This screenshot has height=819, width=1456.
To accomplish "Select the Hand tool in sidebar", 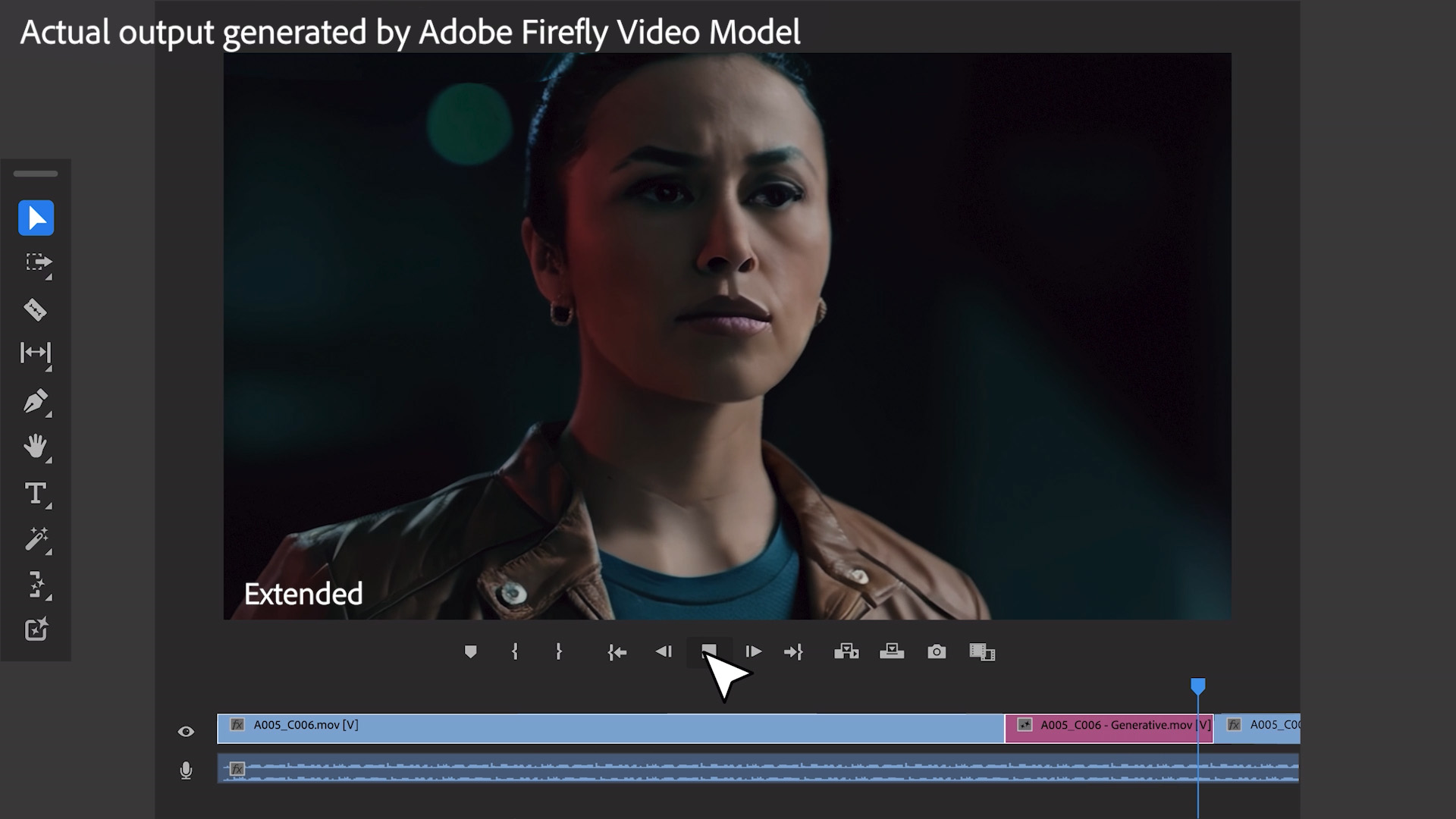I will [35, 447].
